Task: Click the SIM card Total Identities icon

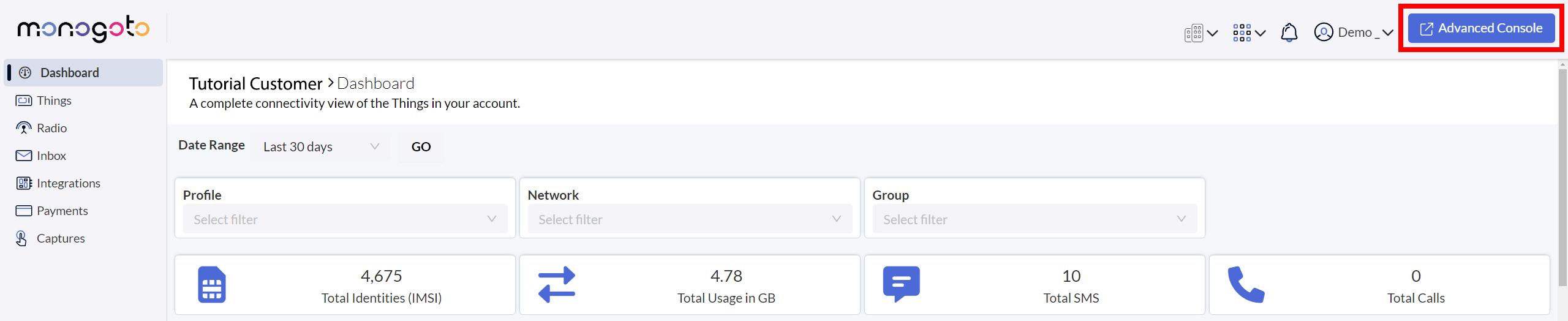Action: [x=212, y=285]
